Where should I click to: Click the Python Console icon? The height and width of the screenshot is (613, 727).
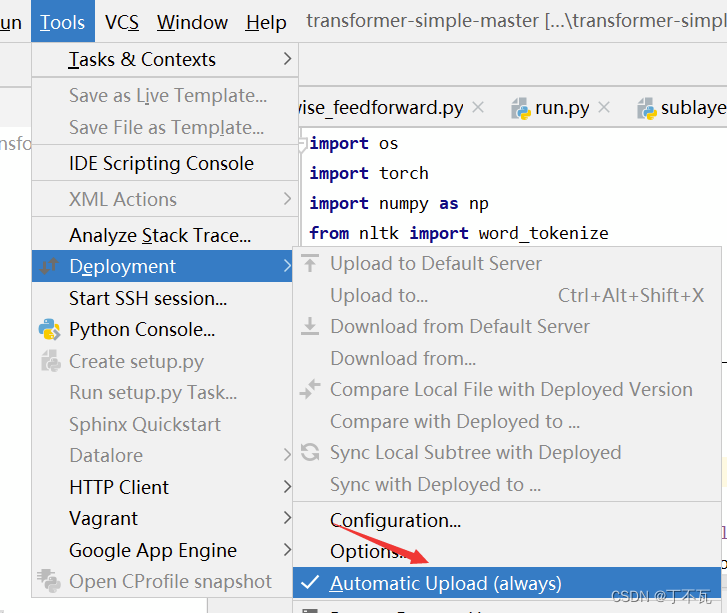(x=49, y=329)
